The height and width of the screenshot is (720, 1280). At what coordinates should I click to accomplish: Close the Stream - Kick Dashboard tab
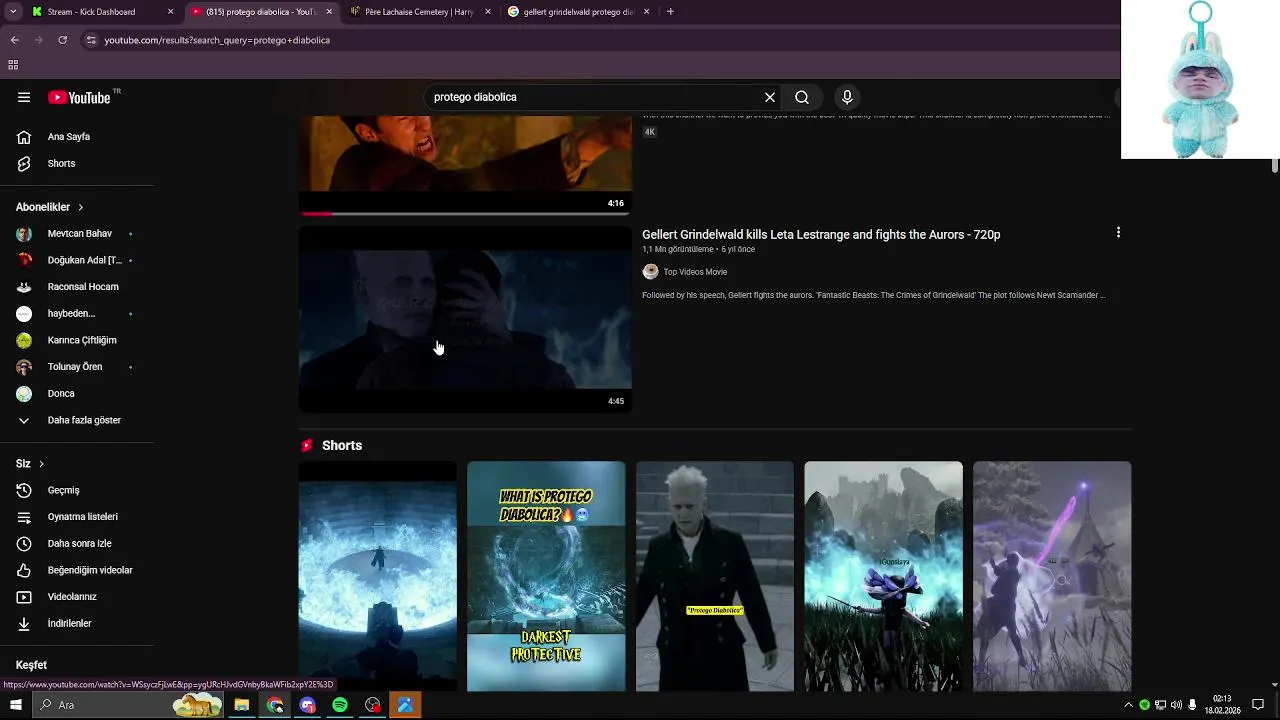click(170, 12)
